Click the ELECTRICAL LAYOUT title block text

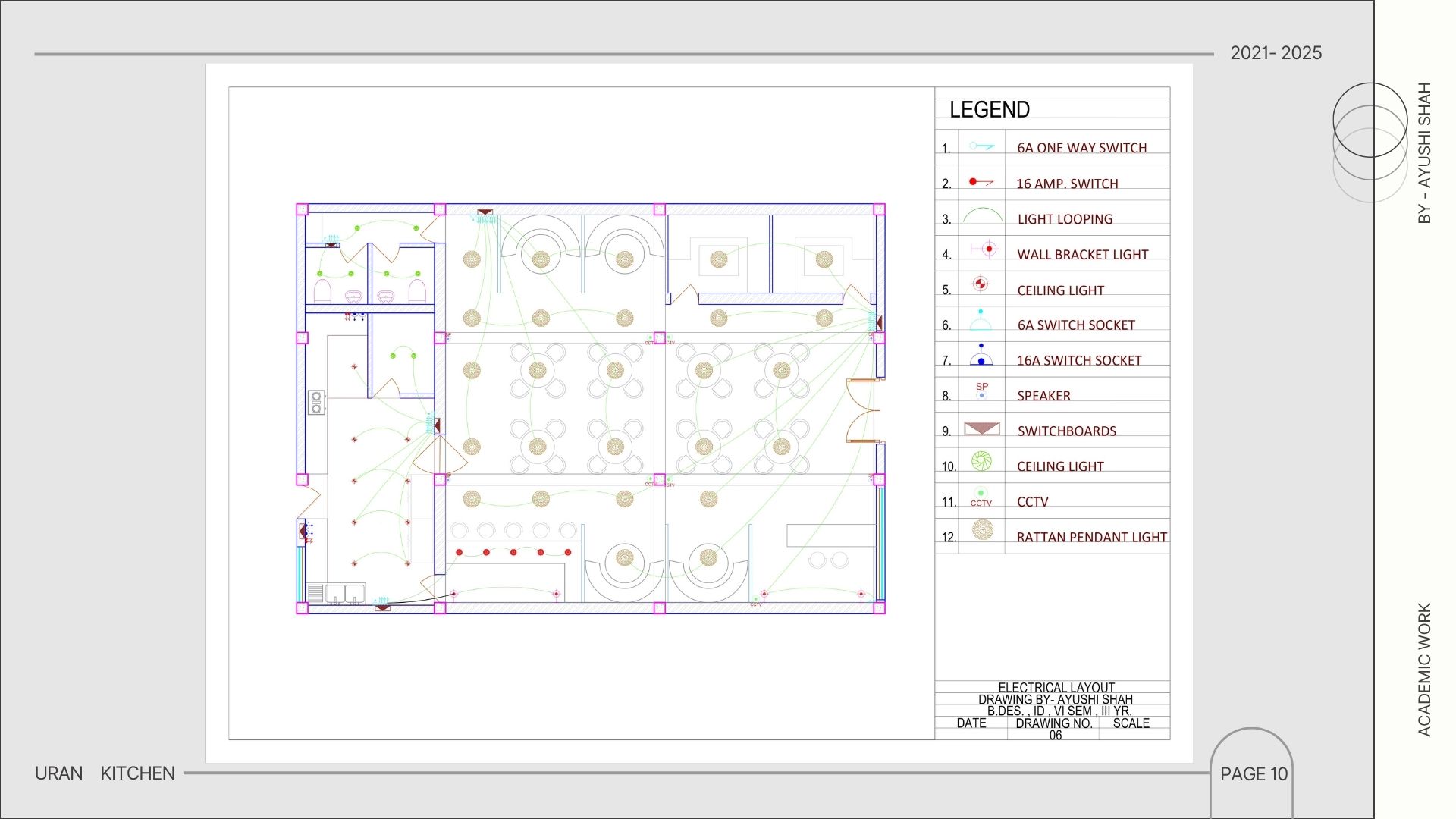pyautogui.click(x=1056, y=687)
